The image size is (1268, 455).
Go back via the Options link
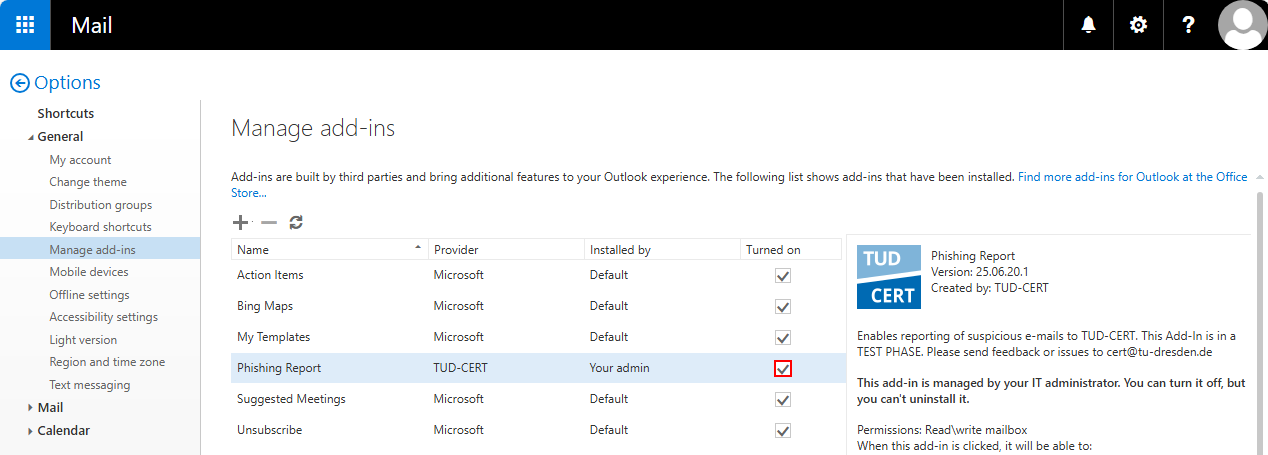67,83
